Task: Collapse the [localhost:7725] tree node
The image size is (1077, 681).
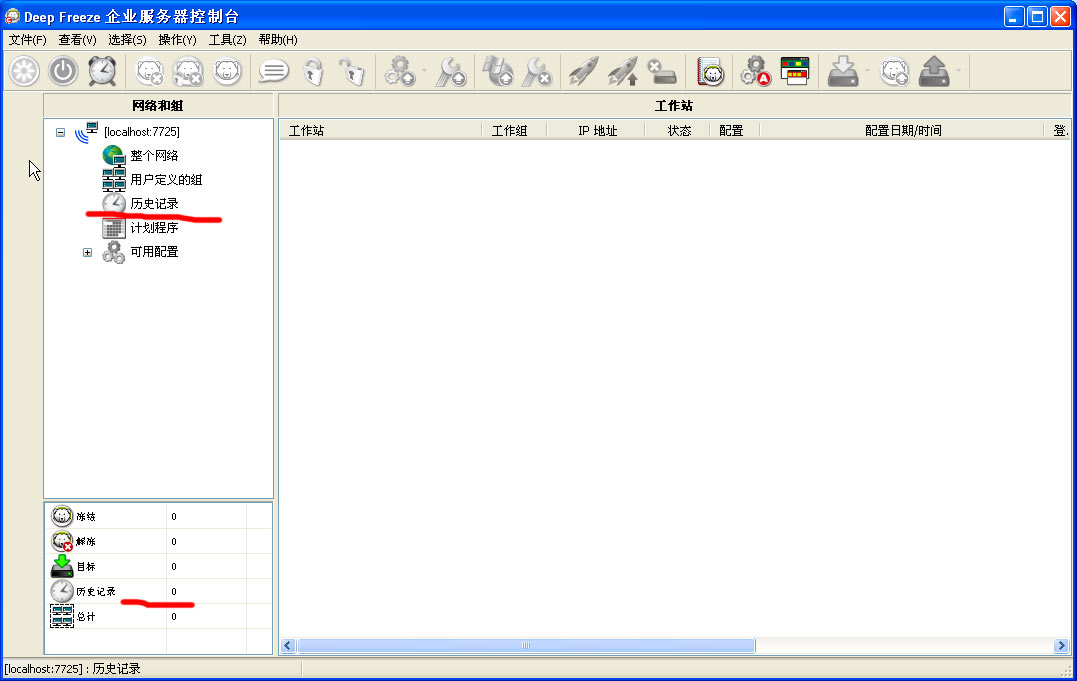Action: click(x=61, y=132)
